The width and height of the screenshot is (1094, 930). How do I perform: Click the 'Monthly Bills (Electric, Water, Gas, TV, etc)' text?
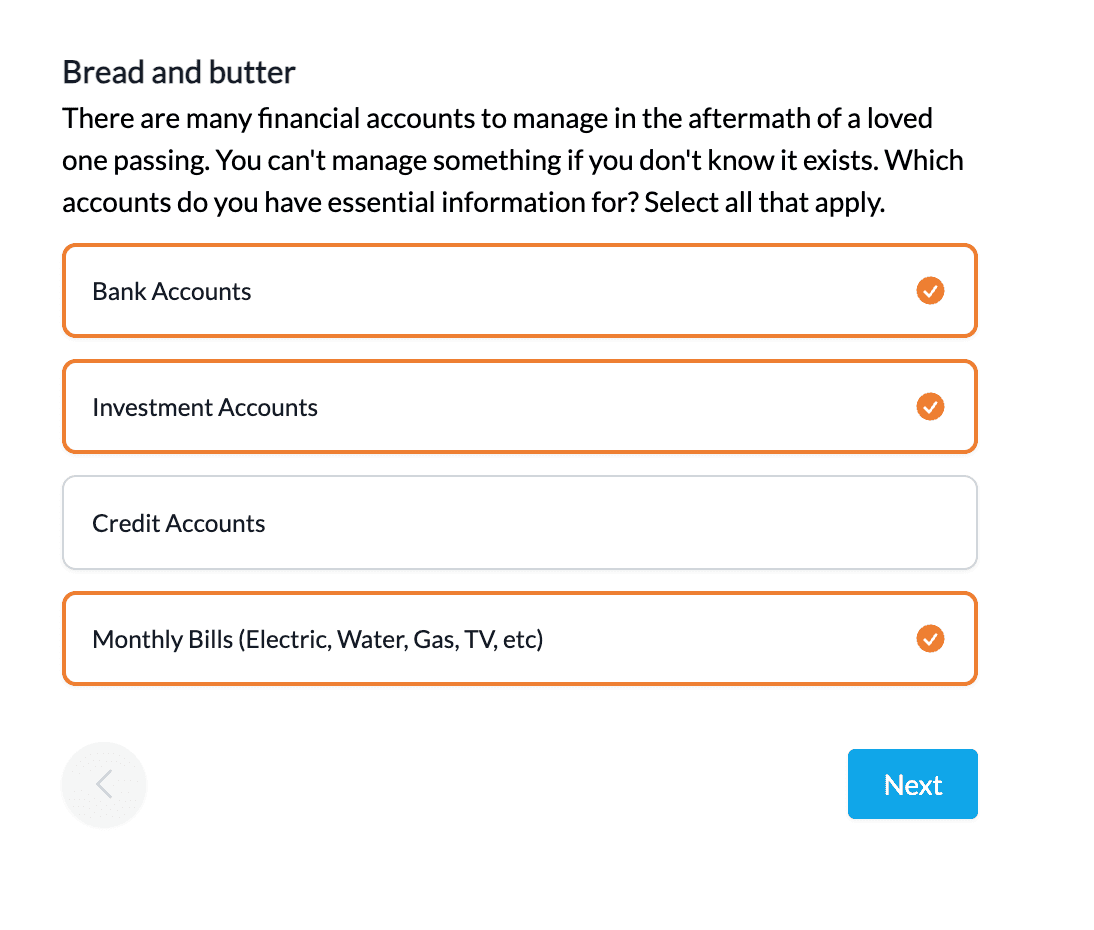pyautogui.click(x=317, y=640)
